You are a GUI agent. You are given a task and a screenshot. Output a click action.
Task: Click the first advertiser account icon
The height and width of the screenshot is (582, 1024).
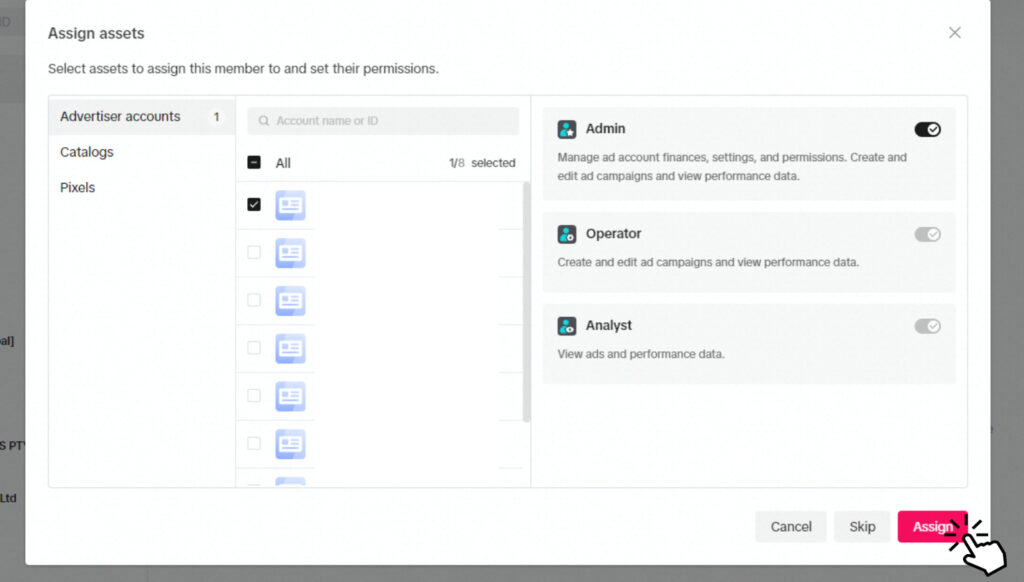click(x=290, y=205)
